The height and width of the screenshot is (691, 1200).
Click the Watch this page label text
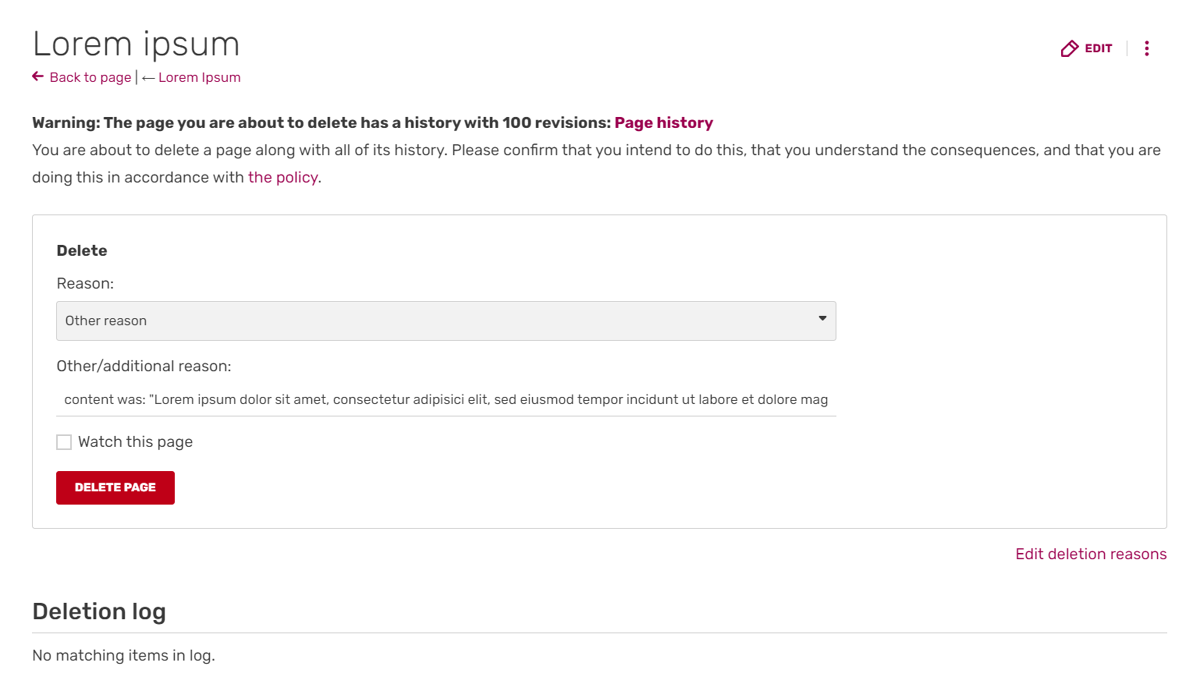pyautogui.click(x=135, y=442)
